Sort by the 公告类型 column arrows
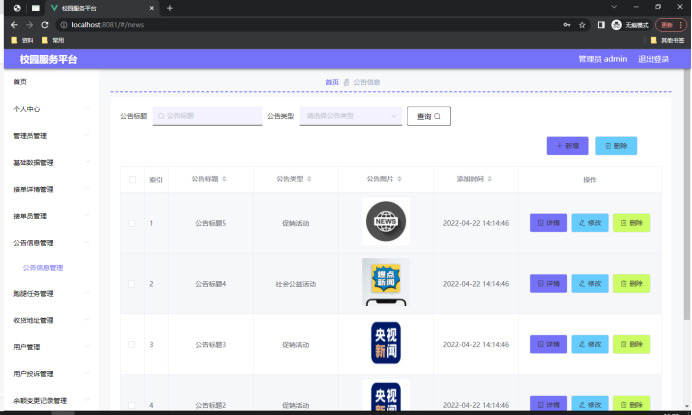Image resolution: width=692 pixels, height=415 pixels. (309, 179)
